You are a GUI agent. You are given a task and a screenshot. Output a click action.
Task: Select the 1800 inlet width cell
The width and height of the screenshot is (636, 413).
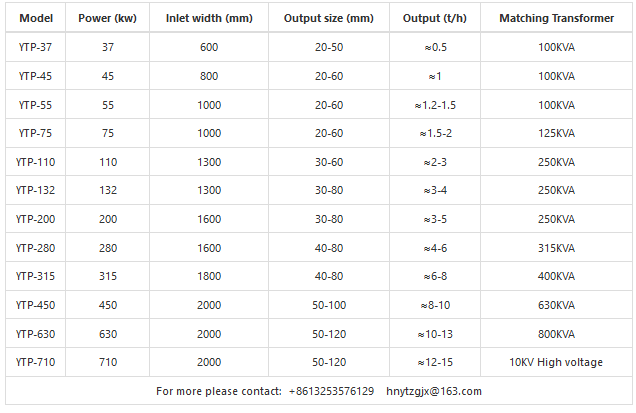click(208, 276)
